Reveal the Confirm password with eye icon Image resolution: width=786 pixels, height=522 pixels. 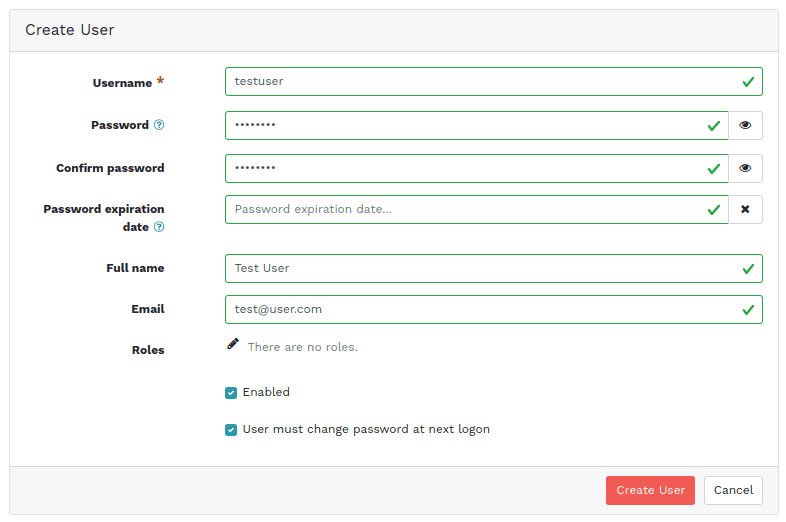[x=745, y=168]
